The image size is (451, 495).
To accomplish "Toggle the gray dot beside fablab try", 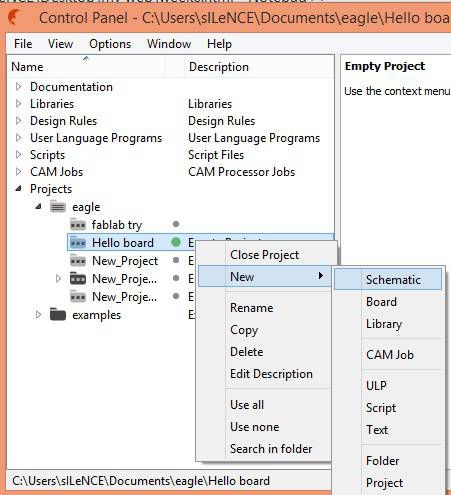I will pyautogui.click(x=176, y=224).
